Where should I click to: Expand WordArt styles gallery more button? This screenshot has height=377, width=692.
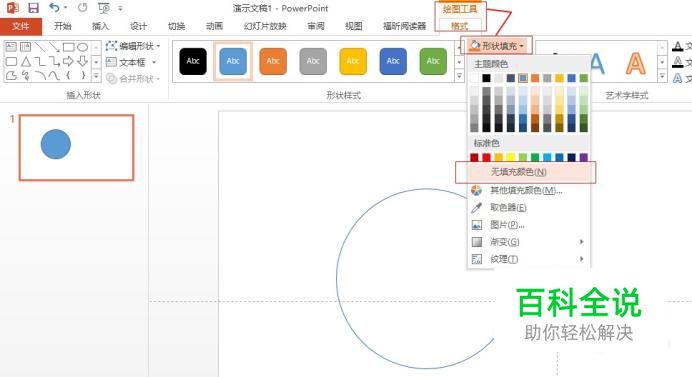[662, 76]
